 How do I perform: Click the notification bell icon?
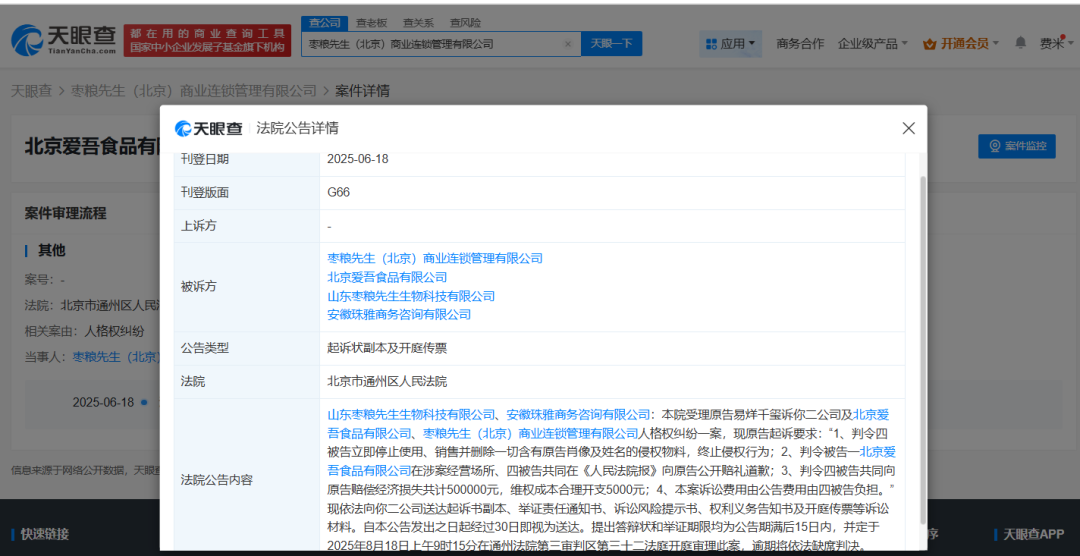coord(1020,43)
